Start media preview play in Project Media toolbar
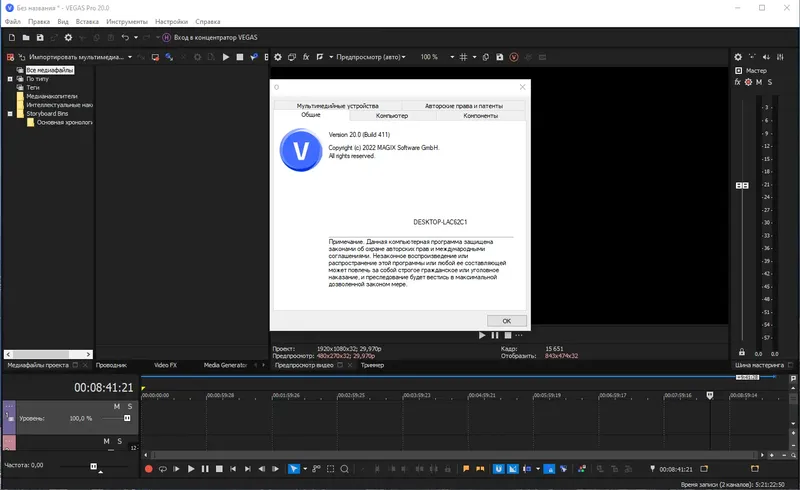The width and height of the screenshot is (800, 490). click(226, 57)
